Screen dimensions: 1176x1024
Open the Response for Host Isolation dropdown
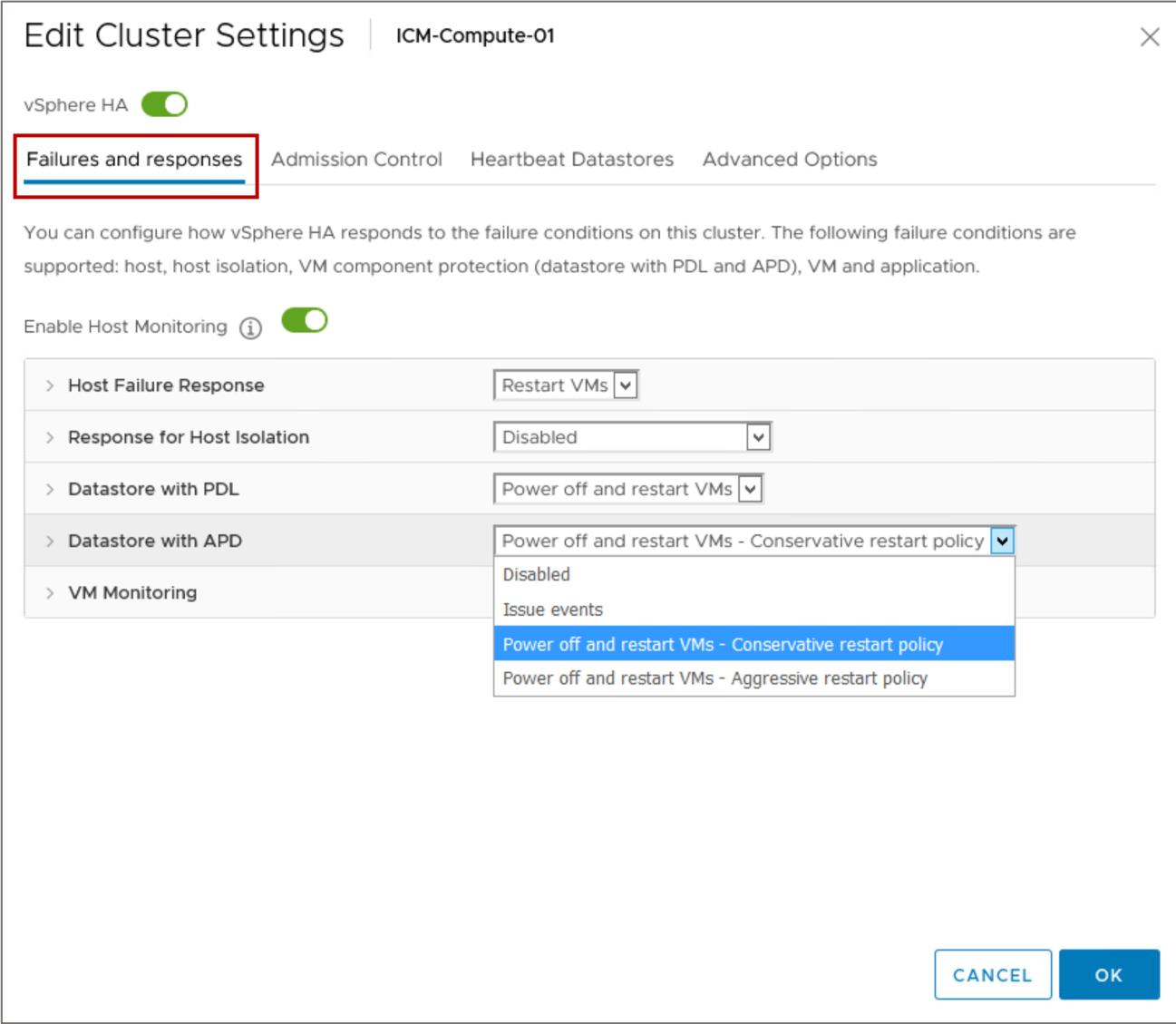(x=632, y=437)
